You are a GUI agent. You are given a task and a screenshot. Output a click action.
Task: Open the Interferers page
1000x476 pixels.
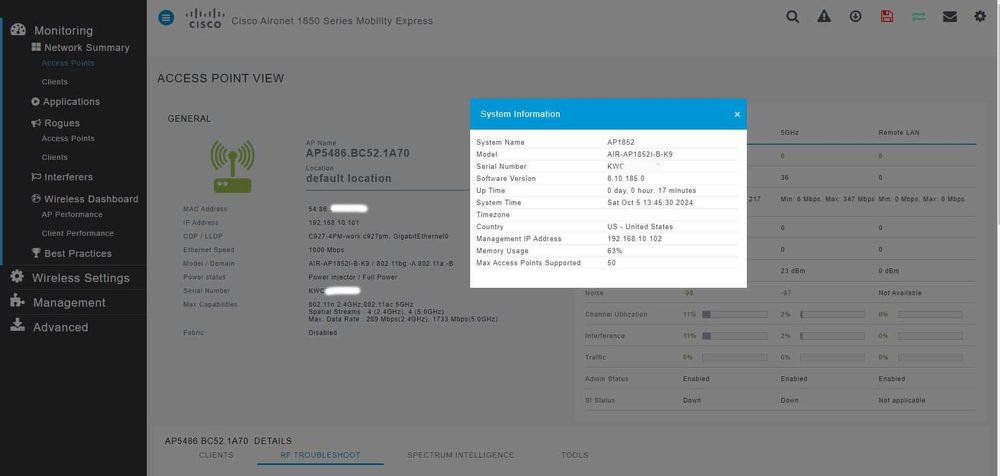tap(68, 177)
